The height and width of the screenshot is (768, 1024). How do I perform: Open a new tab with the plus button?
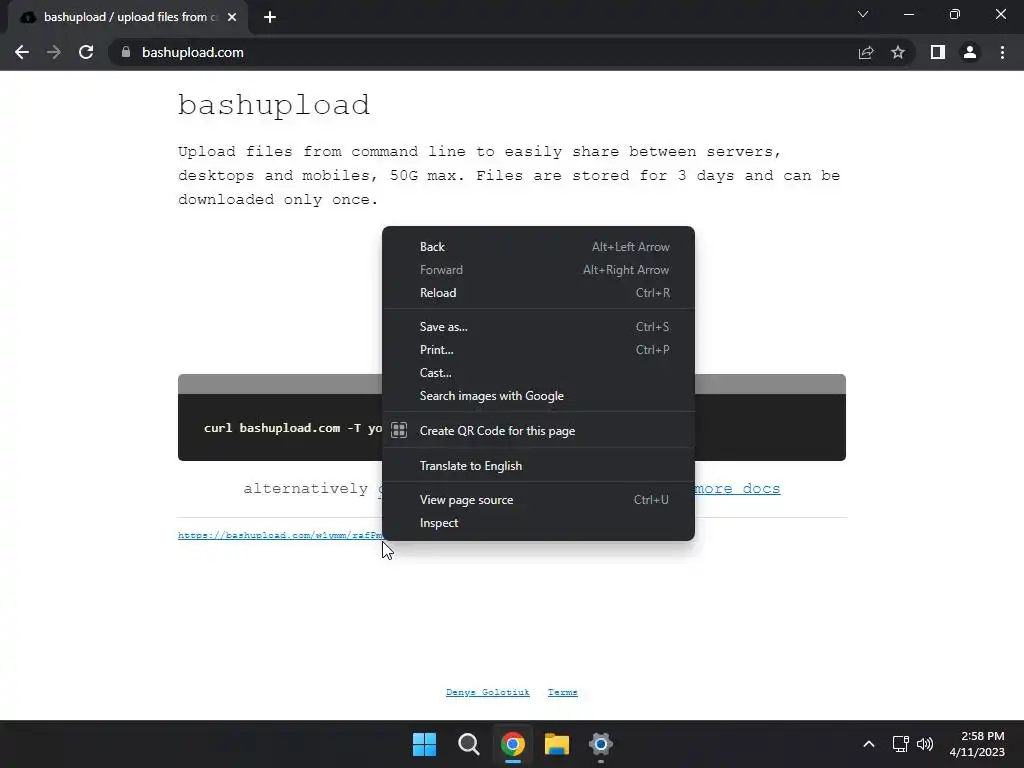(x=270, y=17)
